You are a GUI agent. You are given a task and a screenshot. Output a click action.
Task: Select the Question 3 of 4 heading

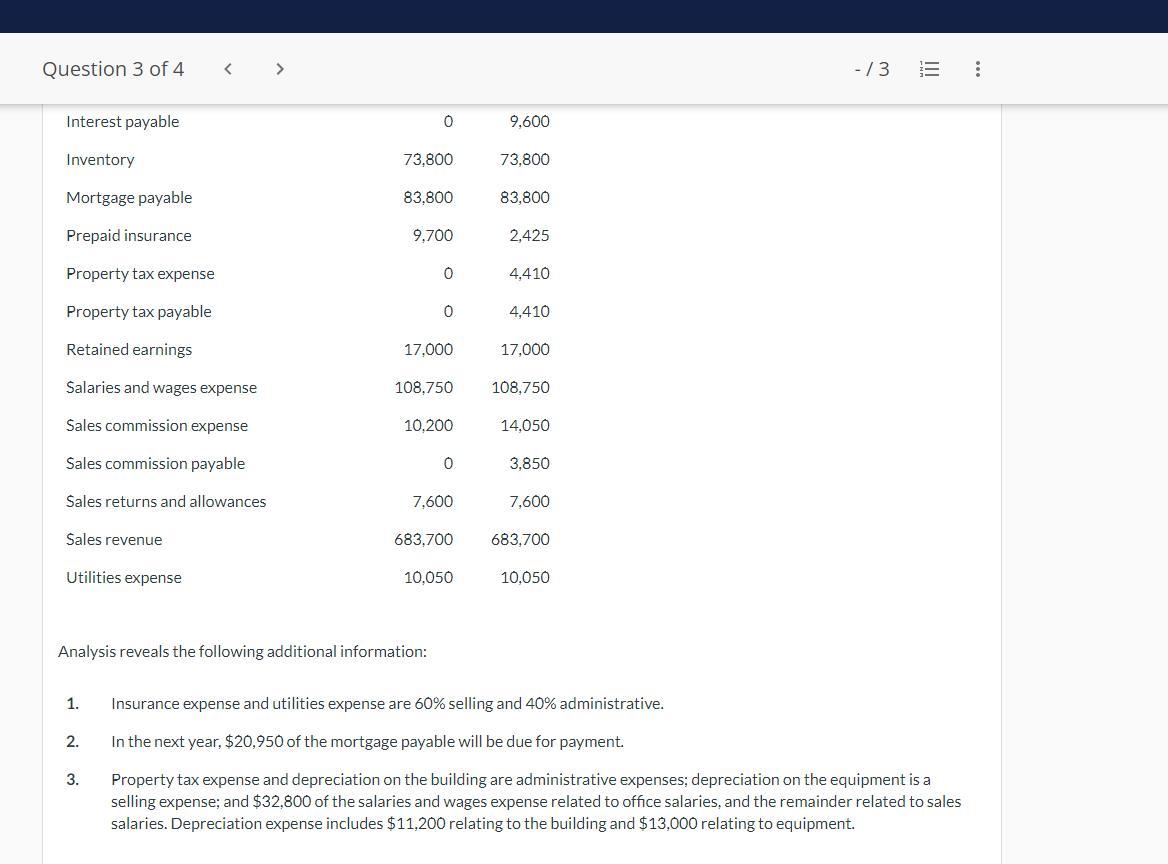113,69
